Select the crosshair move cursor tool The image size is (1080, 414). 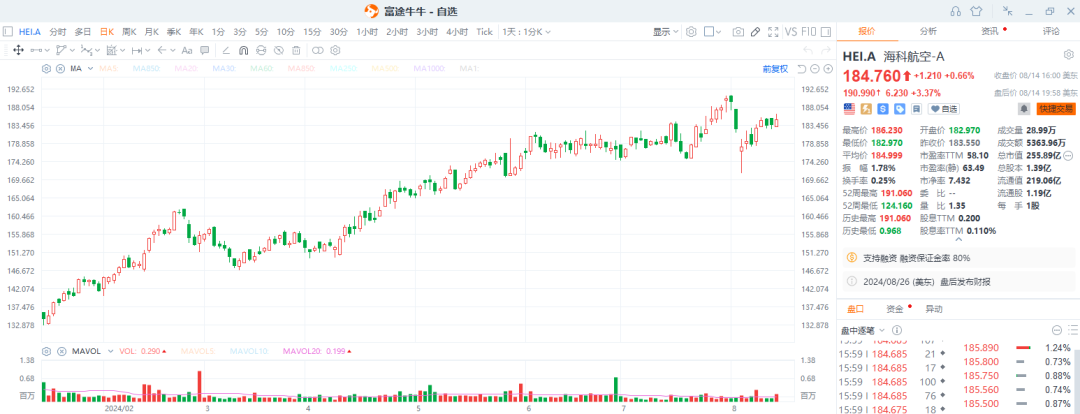pyautogui.click(x=18, y=50)
